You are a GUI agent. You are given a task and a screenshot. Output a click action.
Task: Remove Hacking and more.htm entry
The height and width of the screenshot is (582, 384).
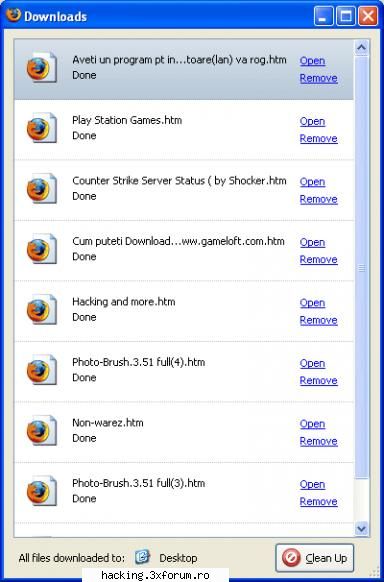pos(318,320)
